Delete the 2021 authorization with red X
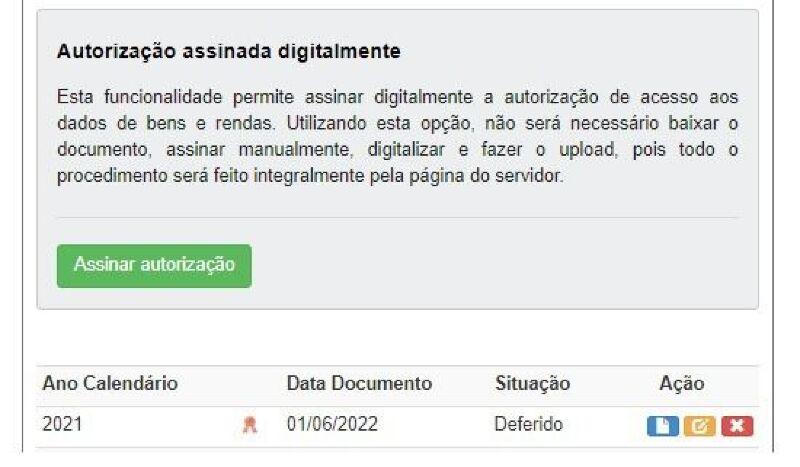The width and height of the screenshot is (800, 467). [x=737, y=426]
